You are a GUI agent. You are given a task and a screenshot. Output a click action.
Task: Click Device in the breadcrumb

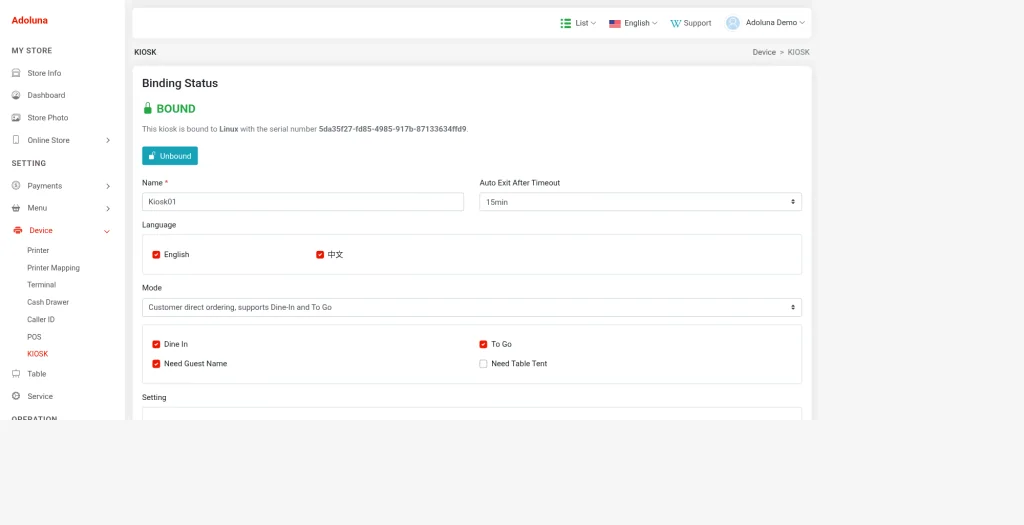click(764, 52)
